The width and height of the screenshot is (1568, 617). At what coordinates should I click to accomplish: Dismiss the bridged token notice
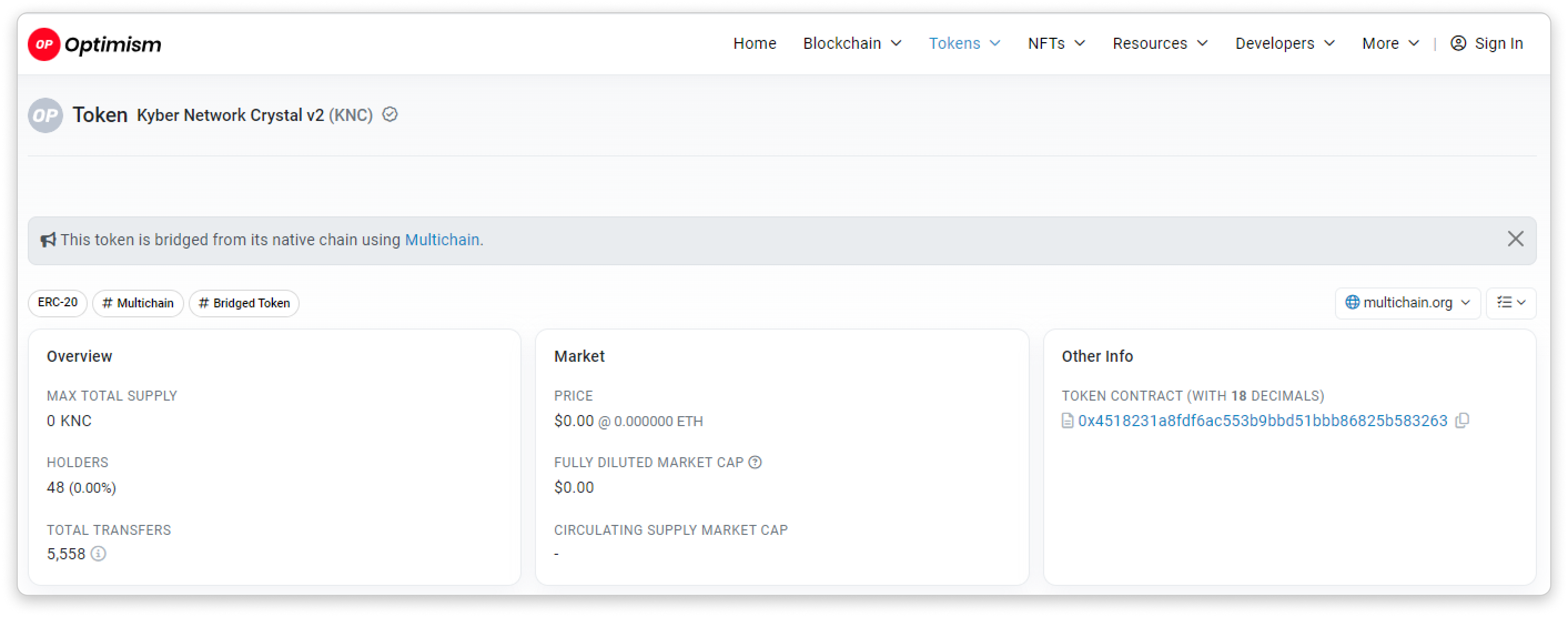pos(1515,239)
